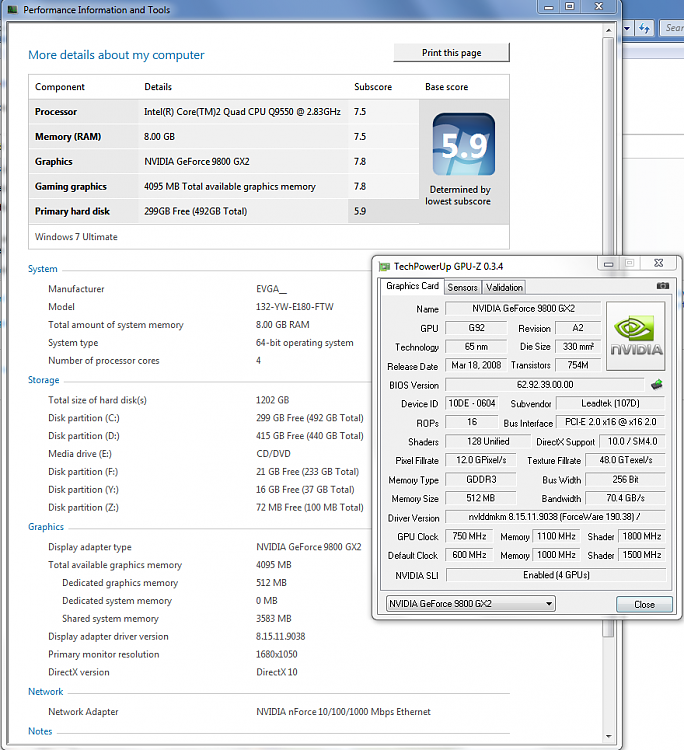This screenshot has height=750, width=684.
Task: Click the GPU Name field in GPU-Z
Action: click(x=523, y=309)
